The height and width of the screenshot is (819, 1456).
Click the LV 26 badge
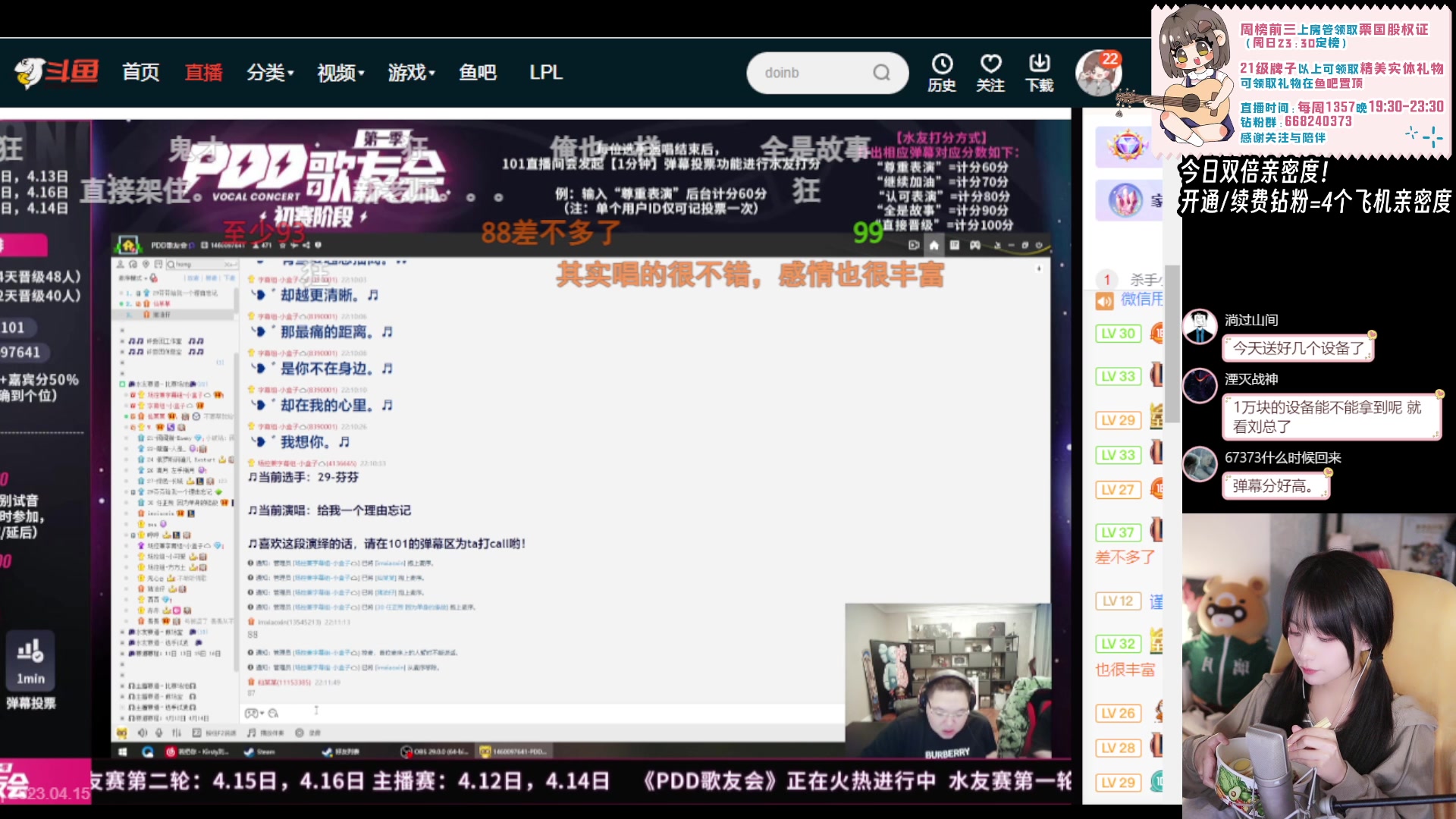click(1118, 714)
